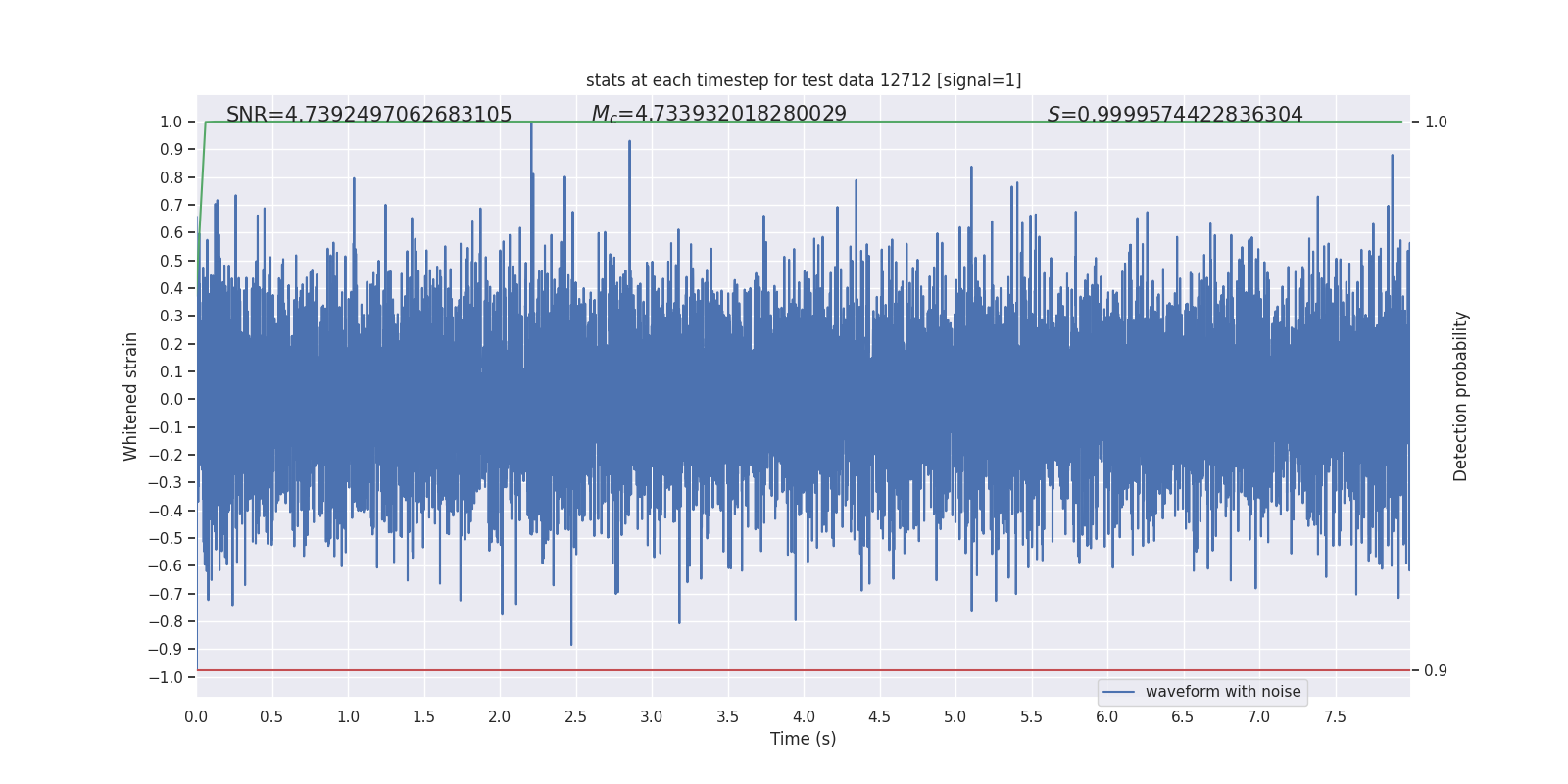This screenshot has width=1568, height=784.
Task: Click the 1.5 tick label on the time axis
Action: pos(423,717)
